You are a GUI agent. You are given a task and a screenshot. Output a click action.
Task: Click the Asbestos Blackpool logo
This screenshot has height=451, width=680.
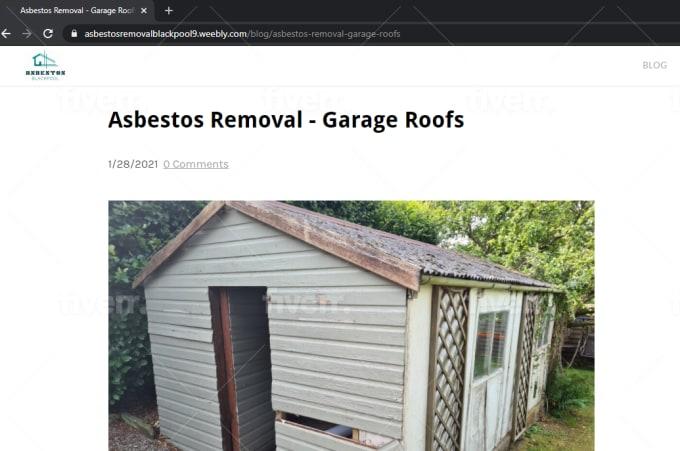coord(45,66)
